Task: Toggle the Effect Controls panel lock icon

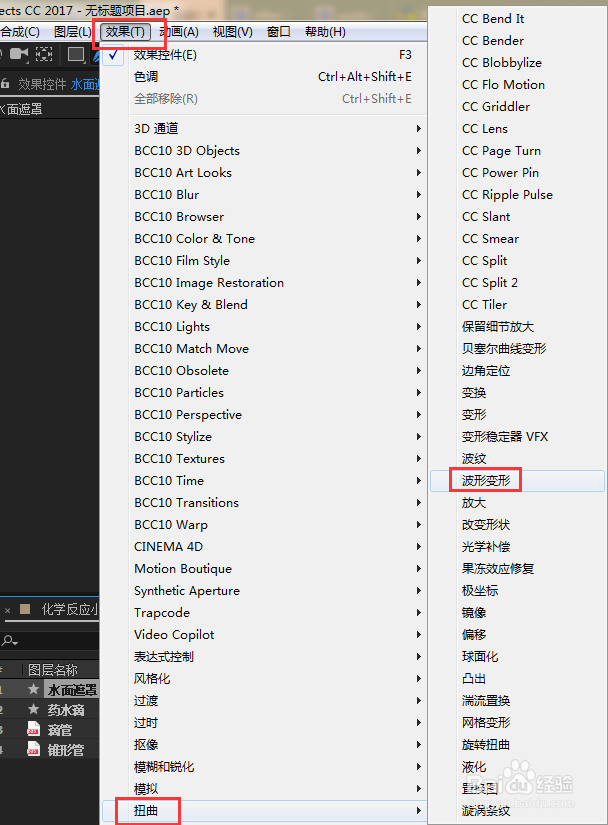Action: 5,84
